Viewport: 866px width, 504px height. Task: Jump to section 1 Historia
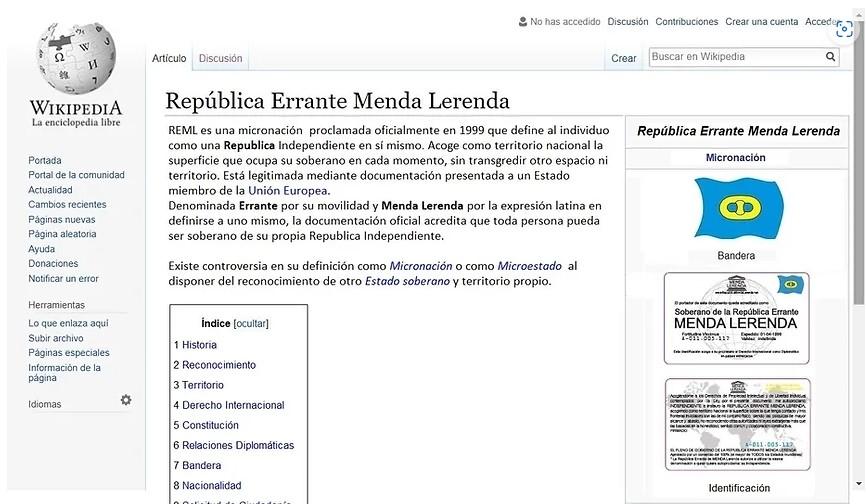pyautogui.click(x=195, y=345)
